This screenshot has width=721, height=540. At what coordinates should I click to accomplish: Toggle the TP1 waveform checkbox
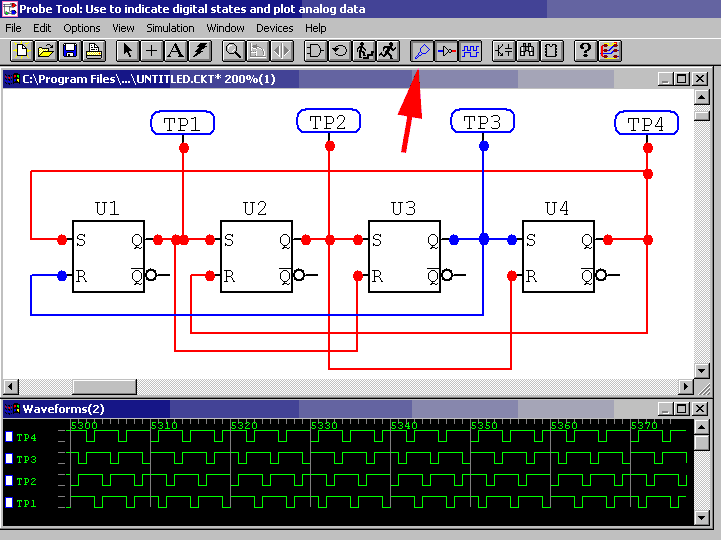pyautogui.click(x=9, y=502)
